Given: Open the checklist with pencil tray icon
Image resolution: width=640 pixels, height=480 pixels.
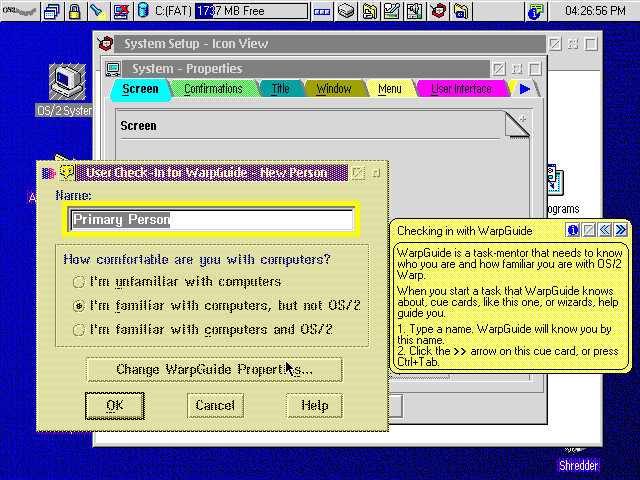Looking at the screenshot, I should (x=391, y=11).
